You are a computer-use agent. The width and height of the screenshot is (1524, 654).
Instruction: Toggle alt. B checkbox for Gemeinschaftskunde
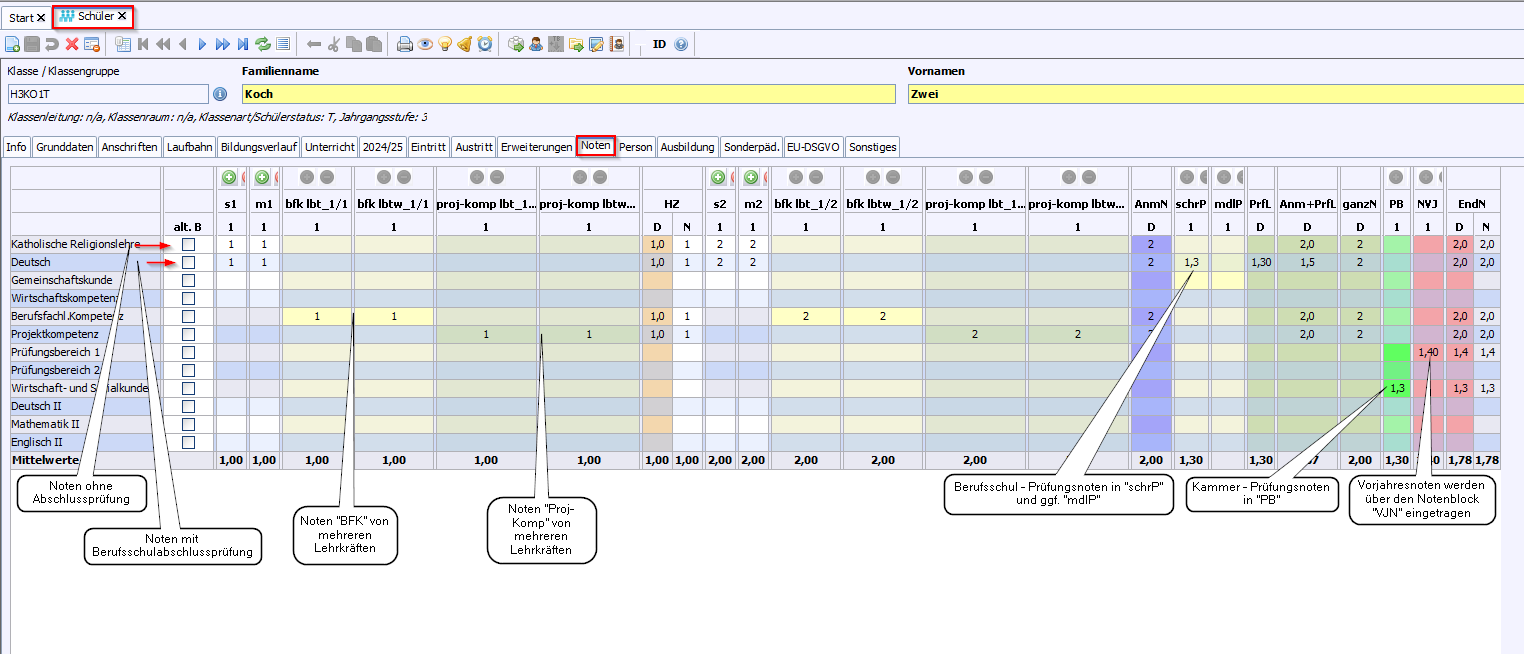click(188, 281)
